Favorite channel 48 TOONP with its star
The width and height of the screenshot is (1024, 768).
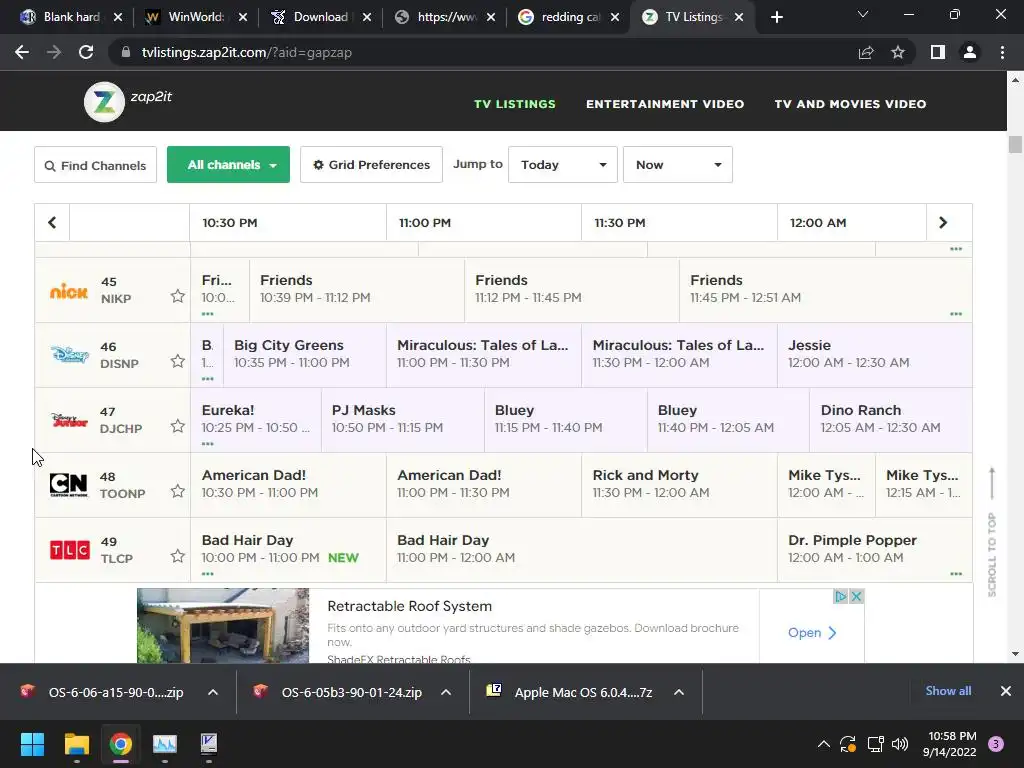point(178,491)
